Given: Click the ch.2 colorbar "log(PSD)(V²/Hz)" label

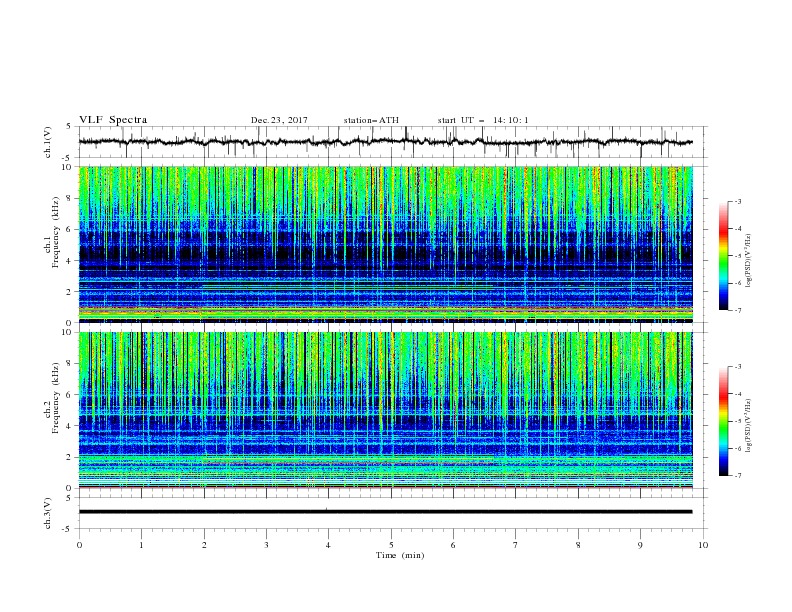Looking at the screenshot, I should pyautogui.click(x=749, y=425).
